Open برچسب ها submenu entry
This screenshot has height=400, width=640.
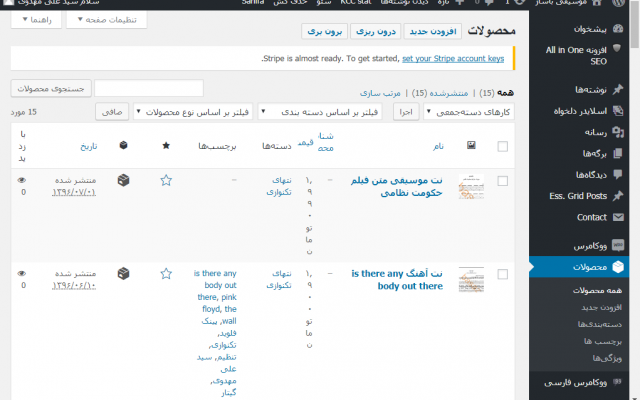603,341
